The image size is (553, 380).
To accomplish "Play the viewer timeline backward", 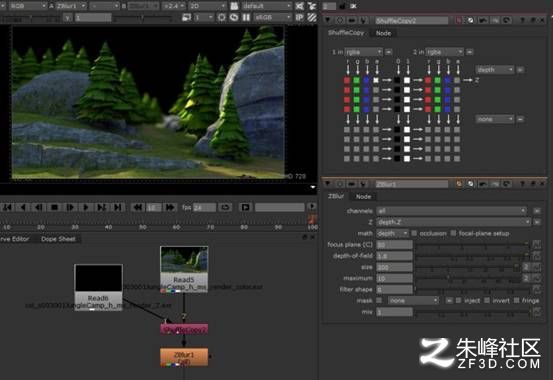I will click(23, 207).
